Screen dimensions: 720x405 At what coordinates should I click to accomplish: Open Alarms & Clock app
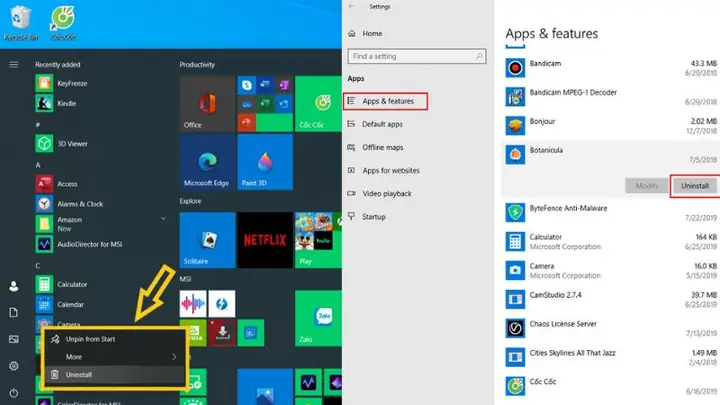tap(69, 204)
